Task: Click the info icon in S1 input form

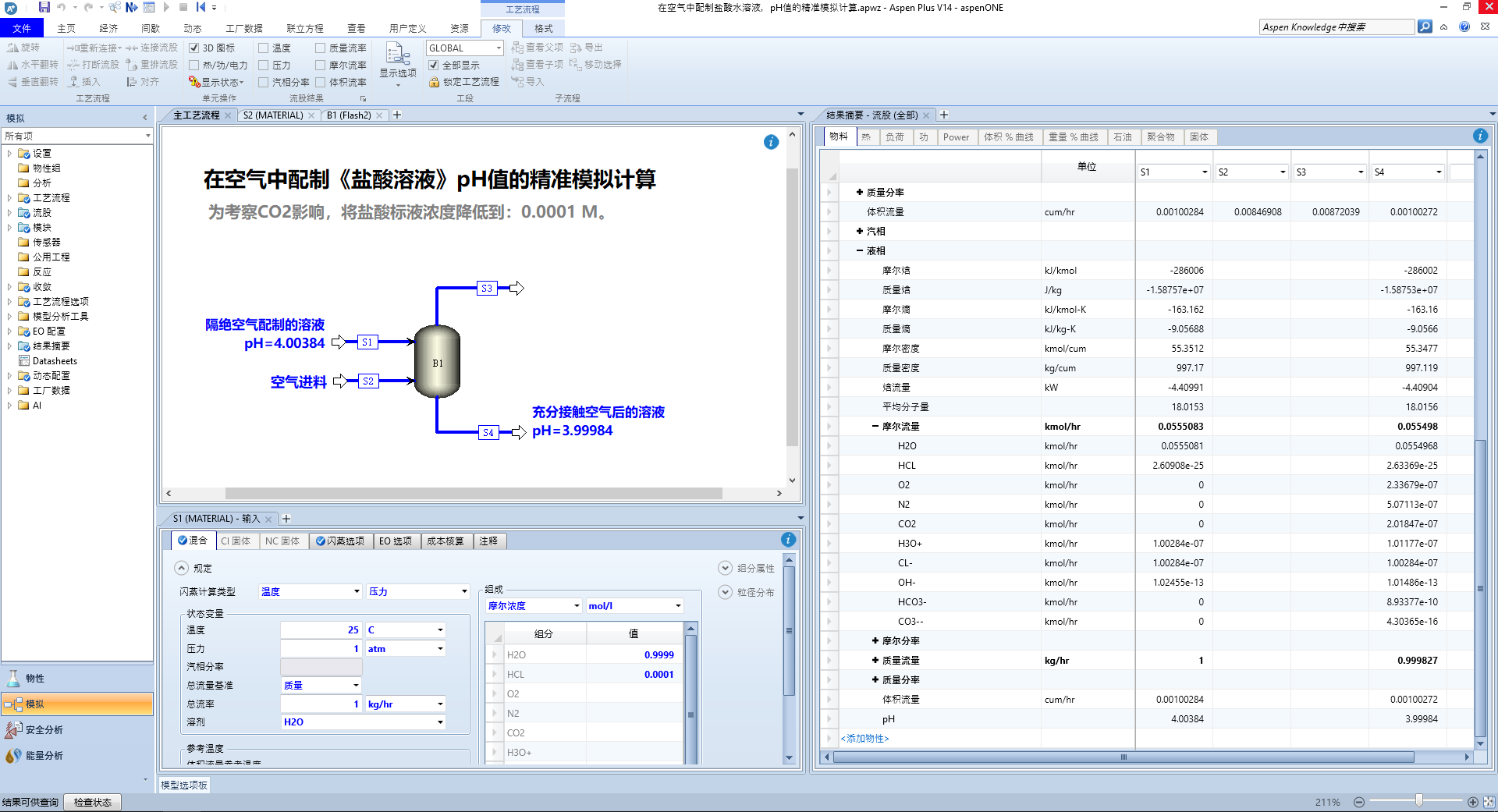Action: click(788, 540)
